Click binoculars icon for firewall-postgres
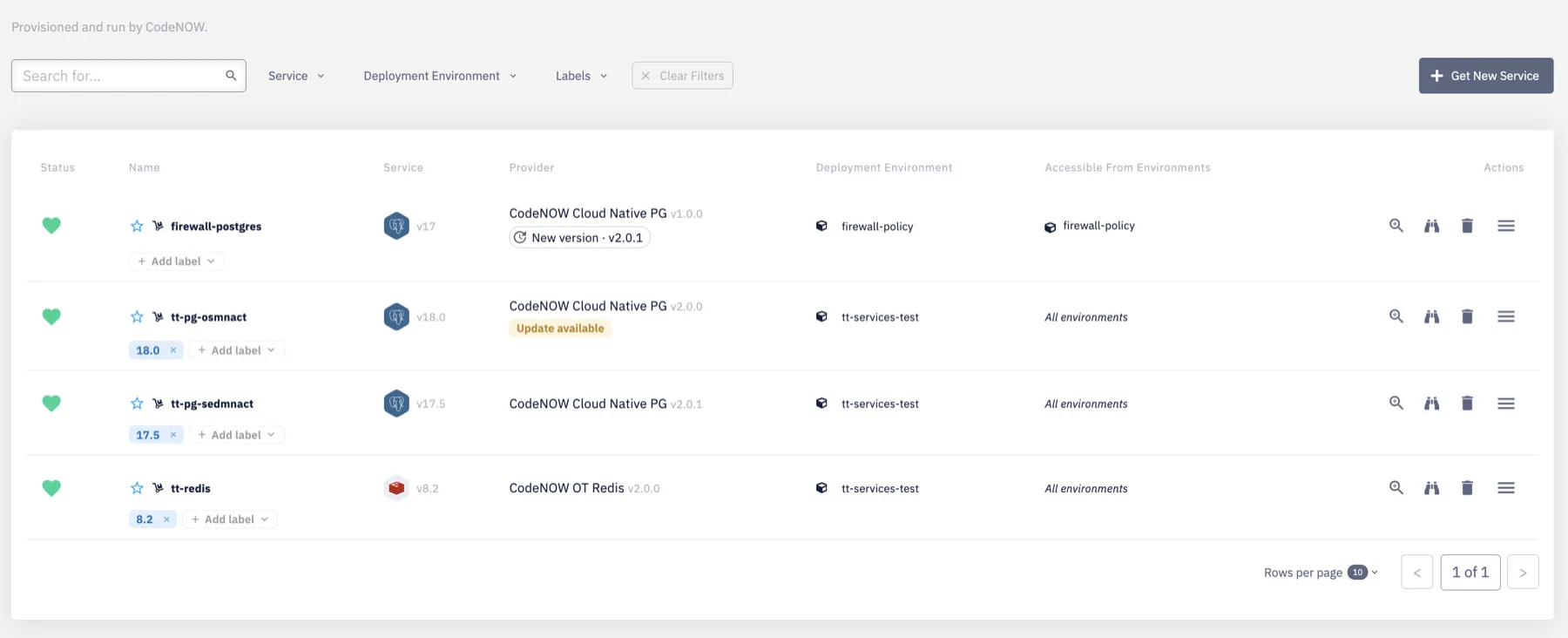This screenshot has height=638, width=1568. [1431, 226]
